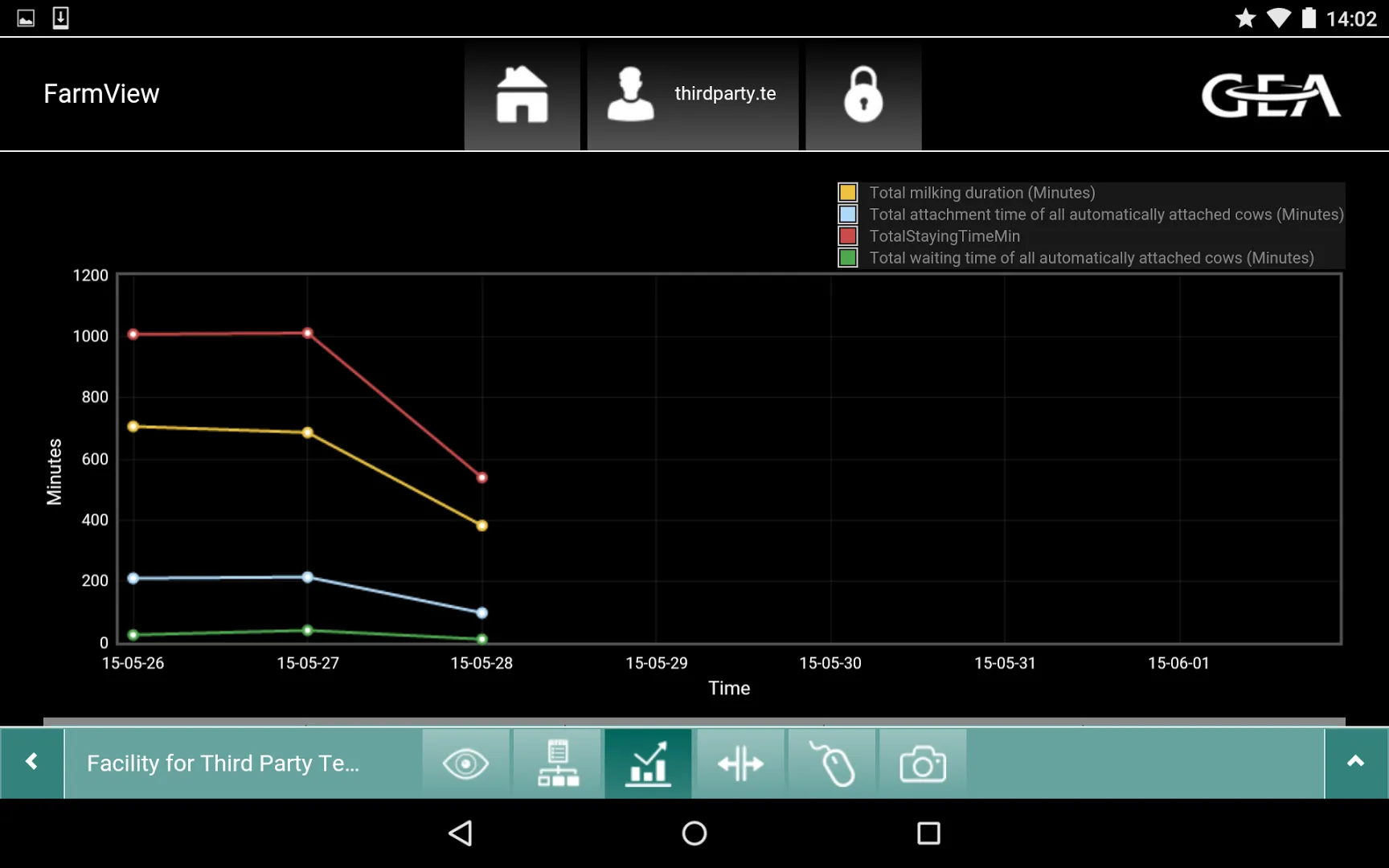Tap green data point at 15-05-28

[482, 640]
